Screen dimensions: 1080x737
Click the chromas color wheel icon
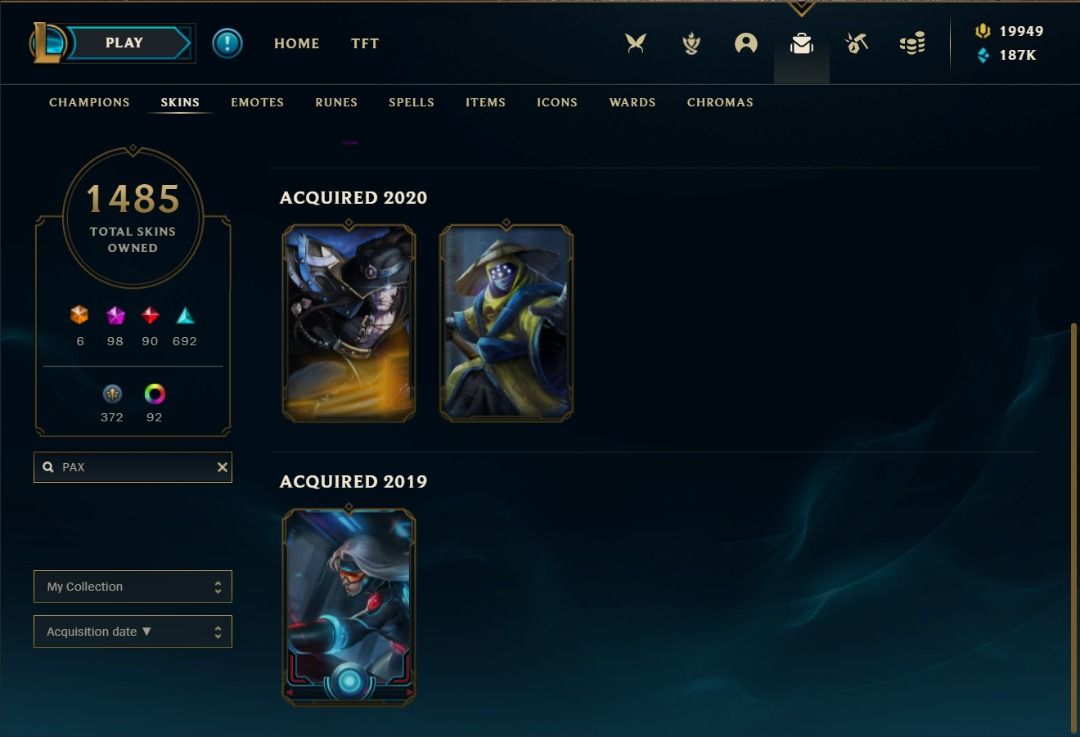pyautogui.click(x=154, y=393)
